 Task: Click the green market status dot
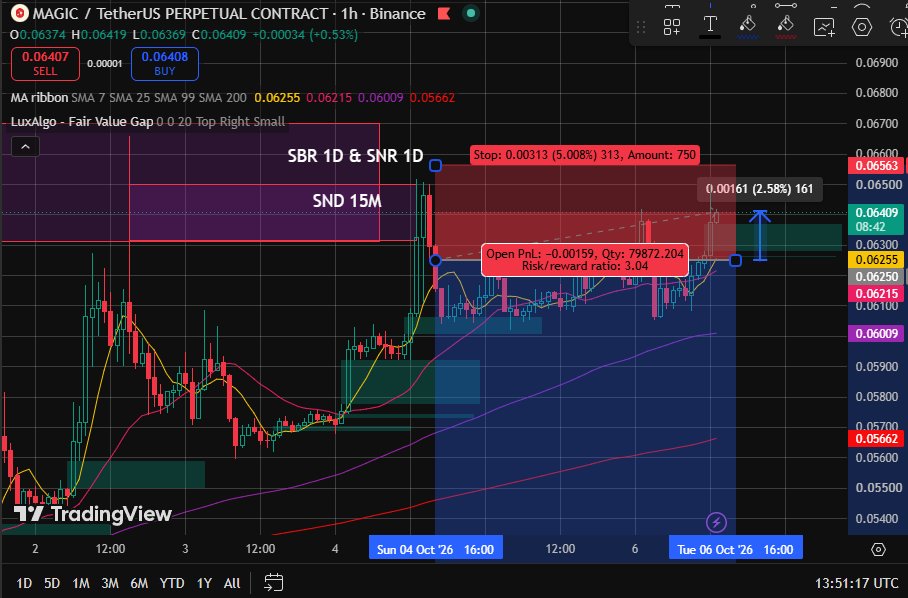coord(471,13)
